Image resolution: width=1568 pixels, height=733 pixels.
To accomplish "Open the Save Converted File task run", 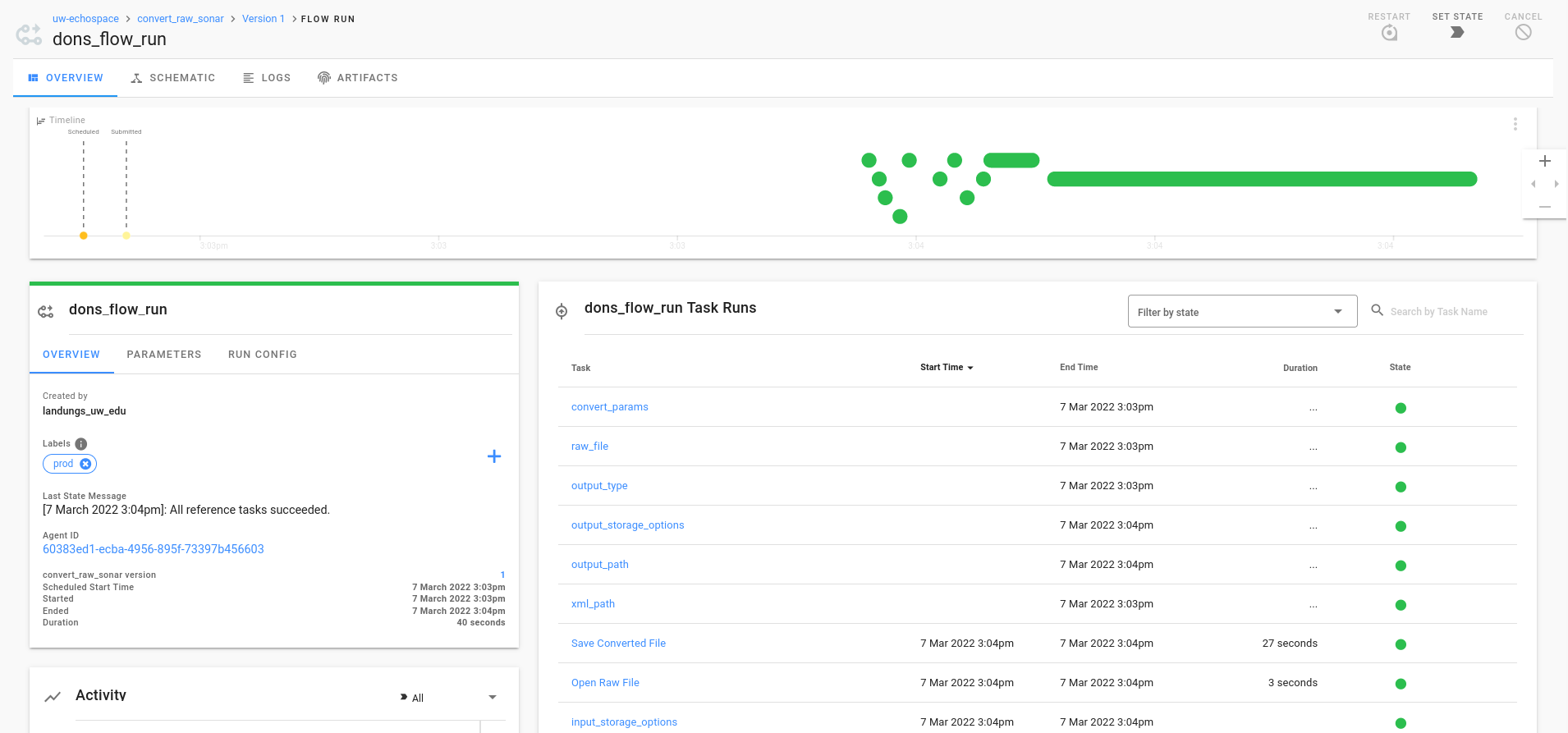I will 618,644.
